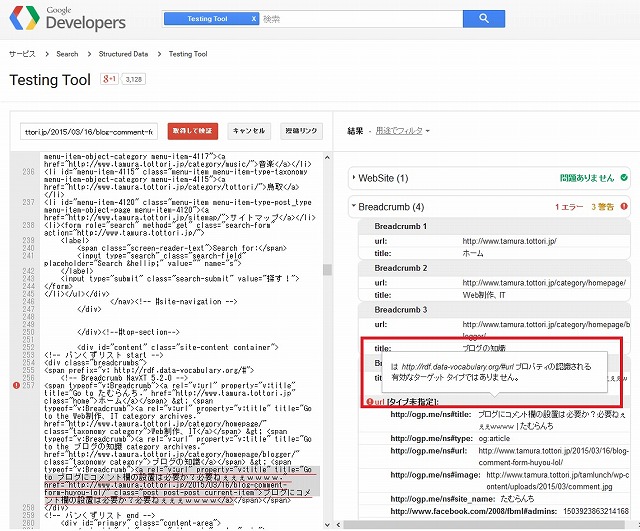Focus the 検索 search input field
The width and height of the screenshot is (640, 531).
pos(361,19)
